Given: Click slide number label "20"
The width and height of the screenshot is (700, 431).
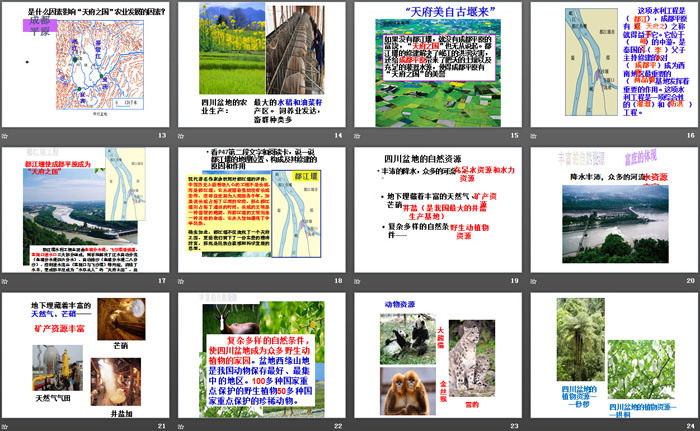Looking at the screenshot, I should click(691, 280).
